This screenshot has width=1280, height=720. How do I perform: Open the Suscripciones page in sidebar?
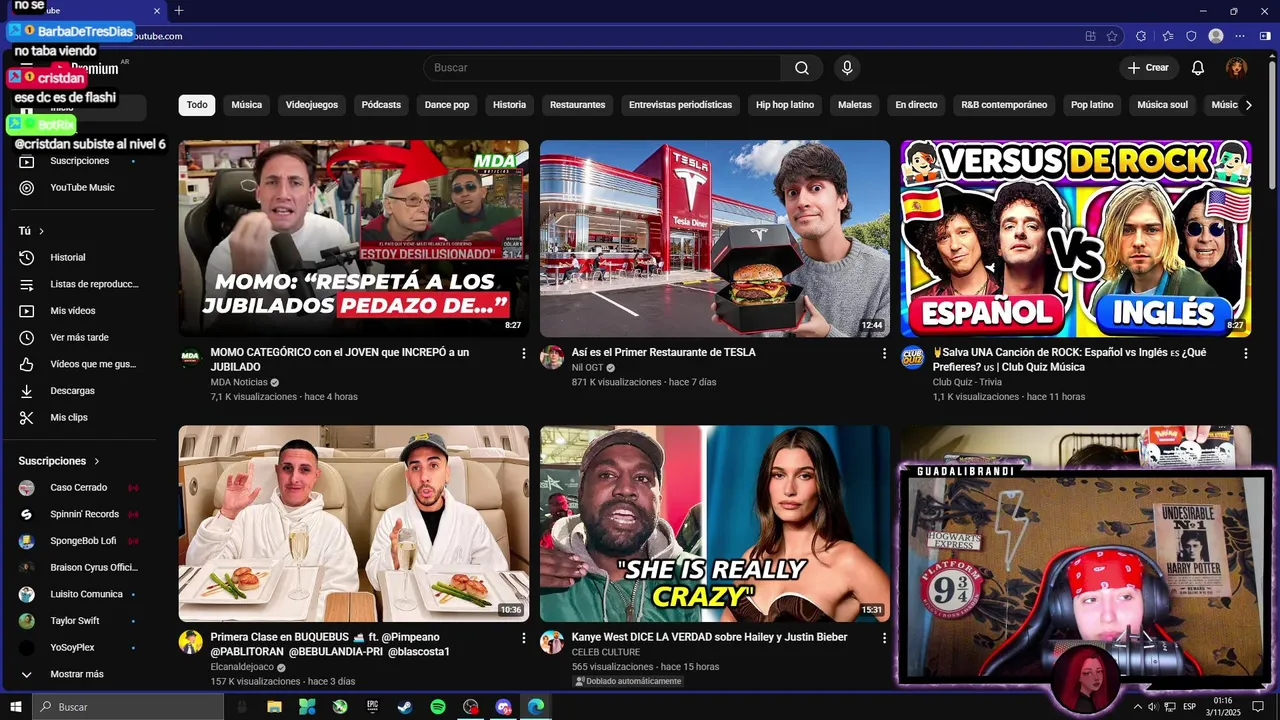tap(80, 161)
